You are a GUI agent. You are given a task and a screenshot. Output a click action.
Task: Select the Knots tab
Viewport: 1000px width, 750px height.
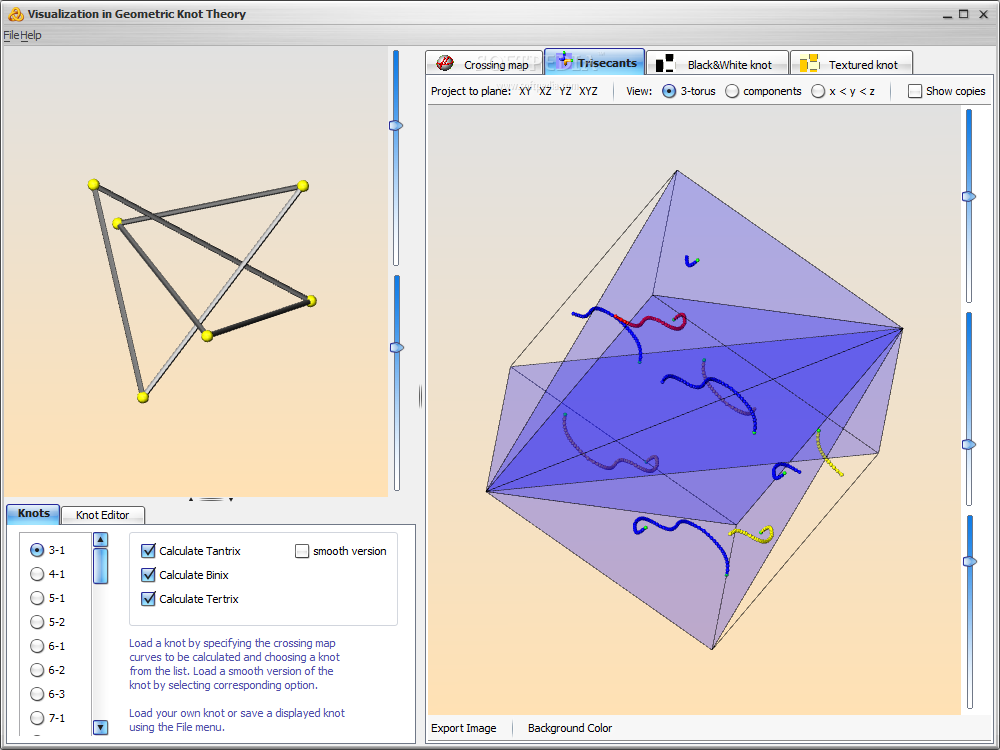pyautogui.click(x=33, y=513)
